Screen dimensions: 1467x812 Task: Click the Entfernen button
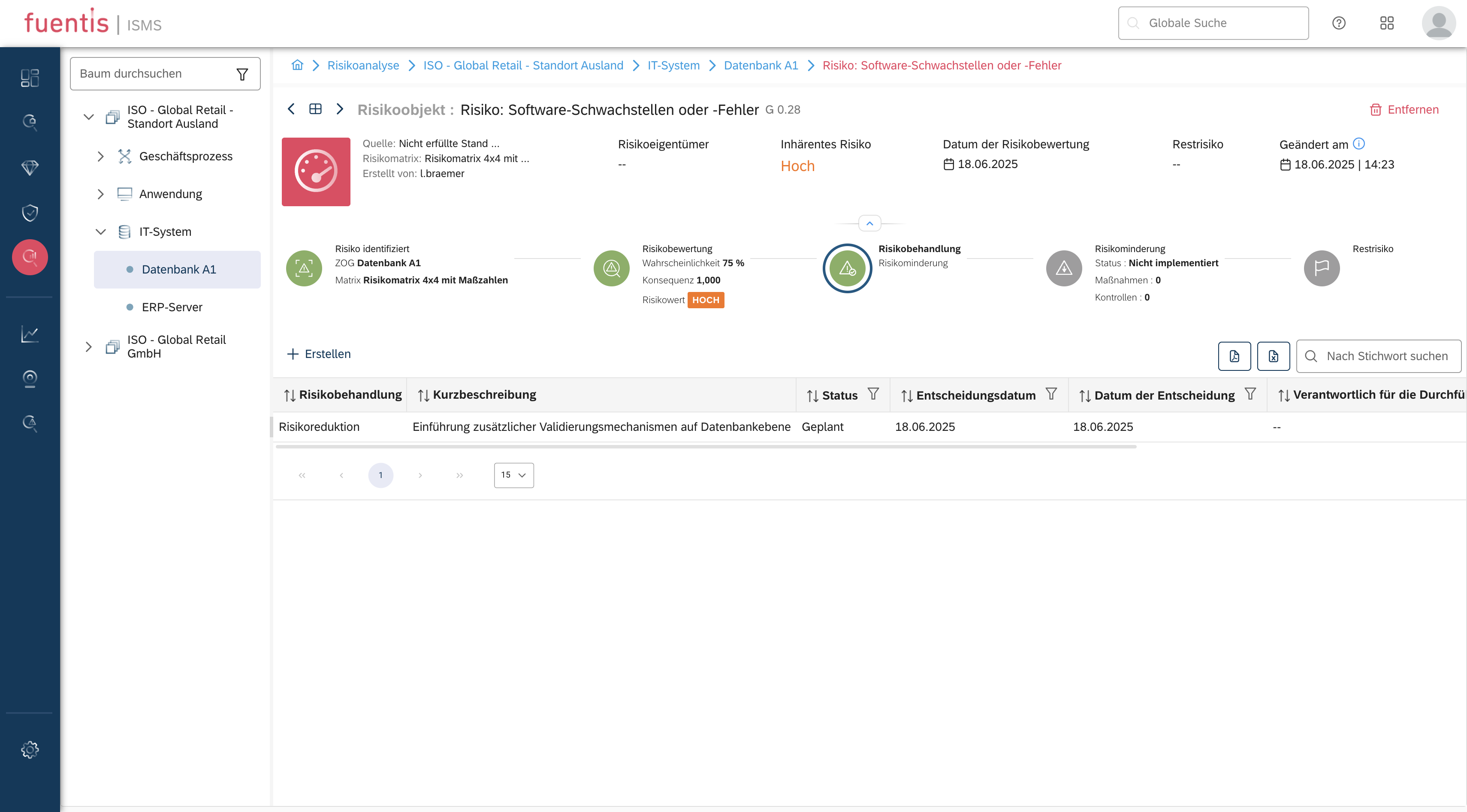pyautogui.click(x=1404, y=110)
